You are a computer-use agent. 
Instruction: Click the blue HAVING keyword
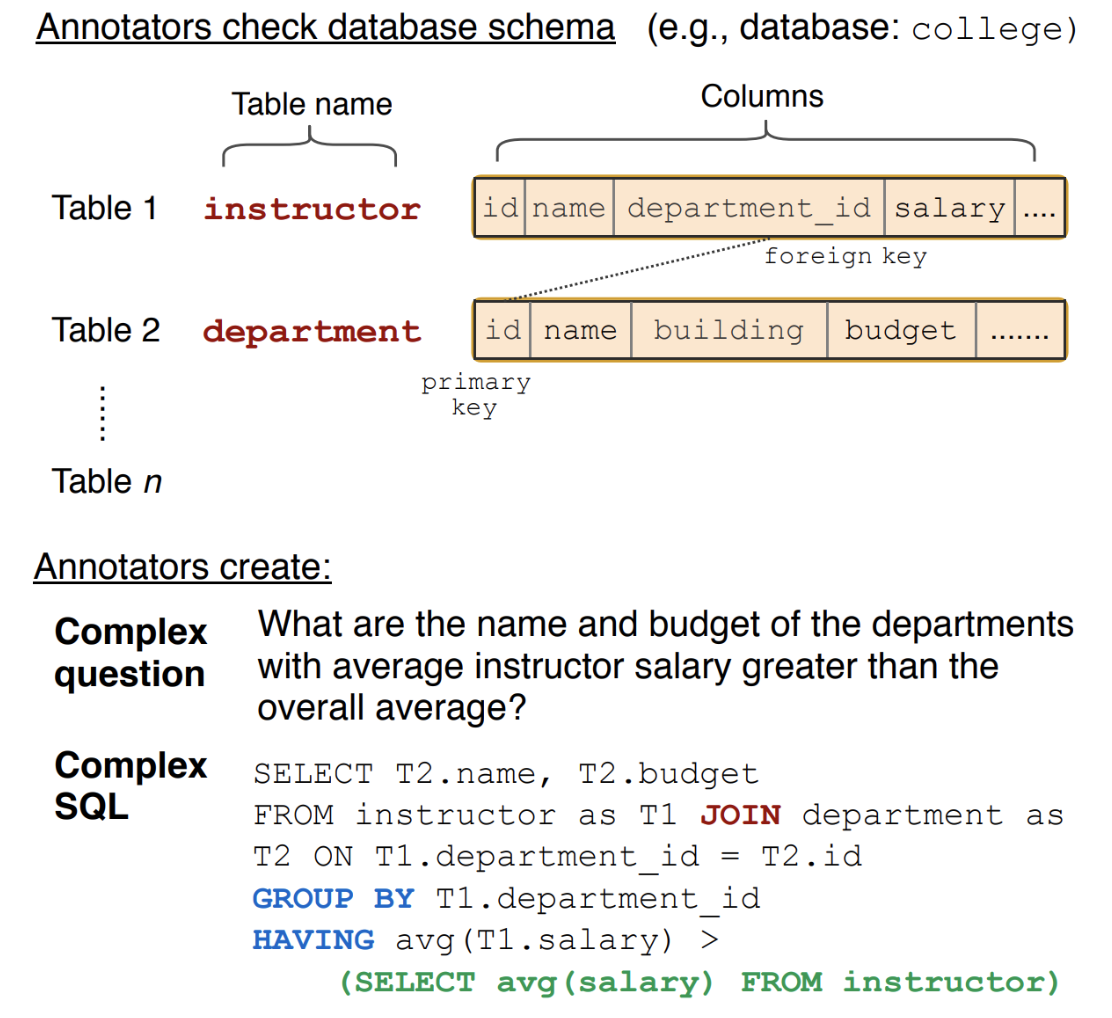[313, 940]
